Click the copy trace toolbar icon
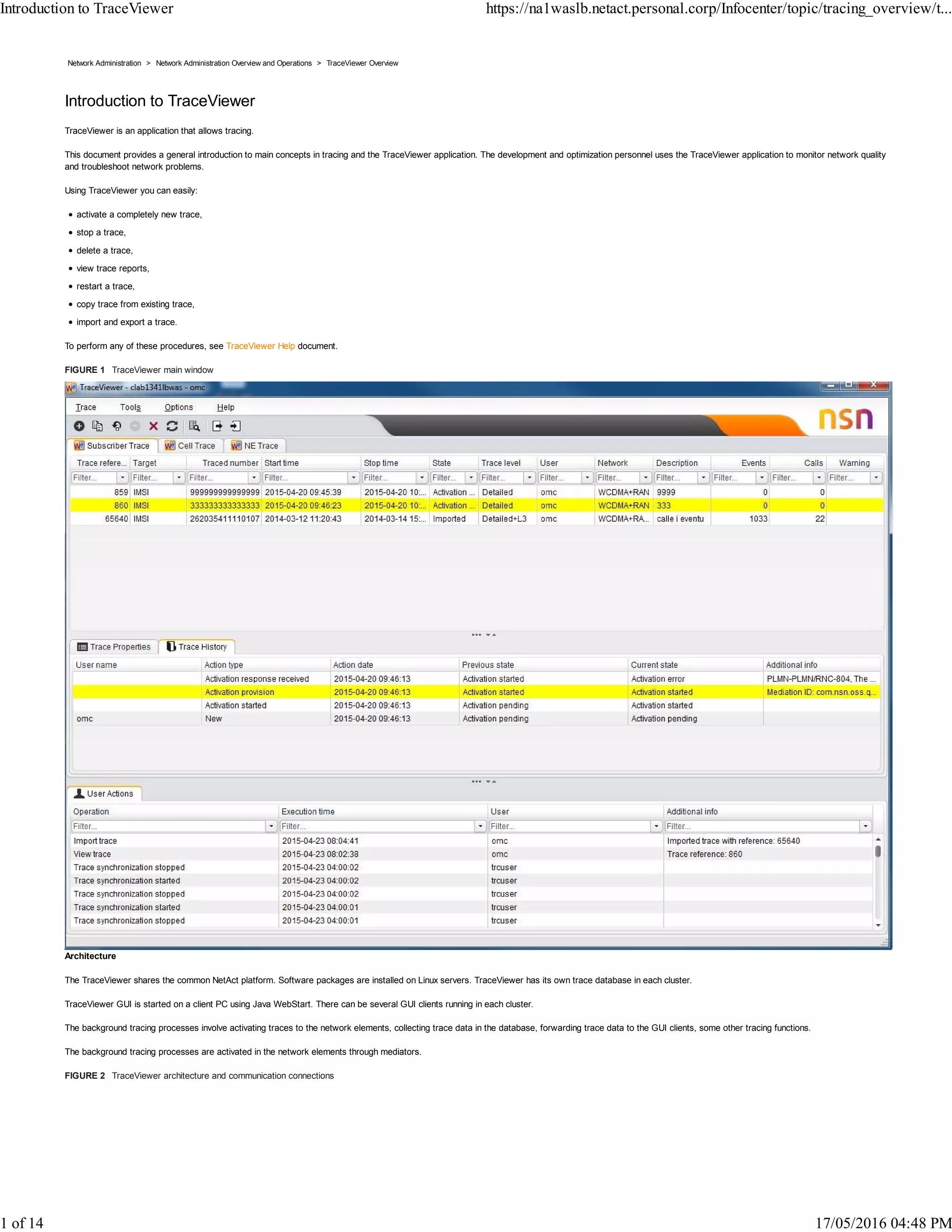This screenshot has width=952, height=1232. click(x=98, y=426)
